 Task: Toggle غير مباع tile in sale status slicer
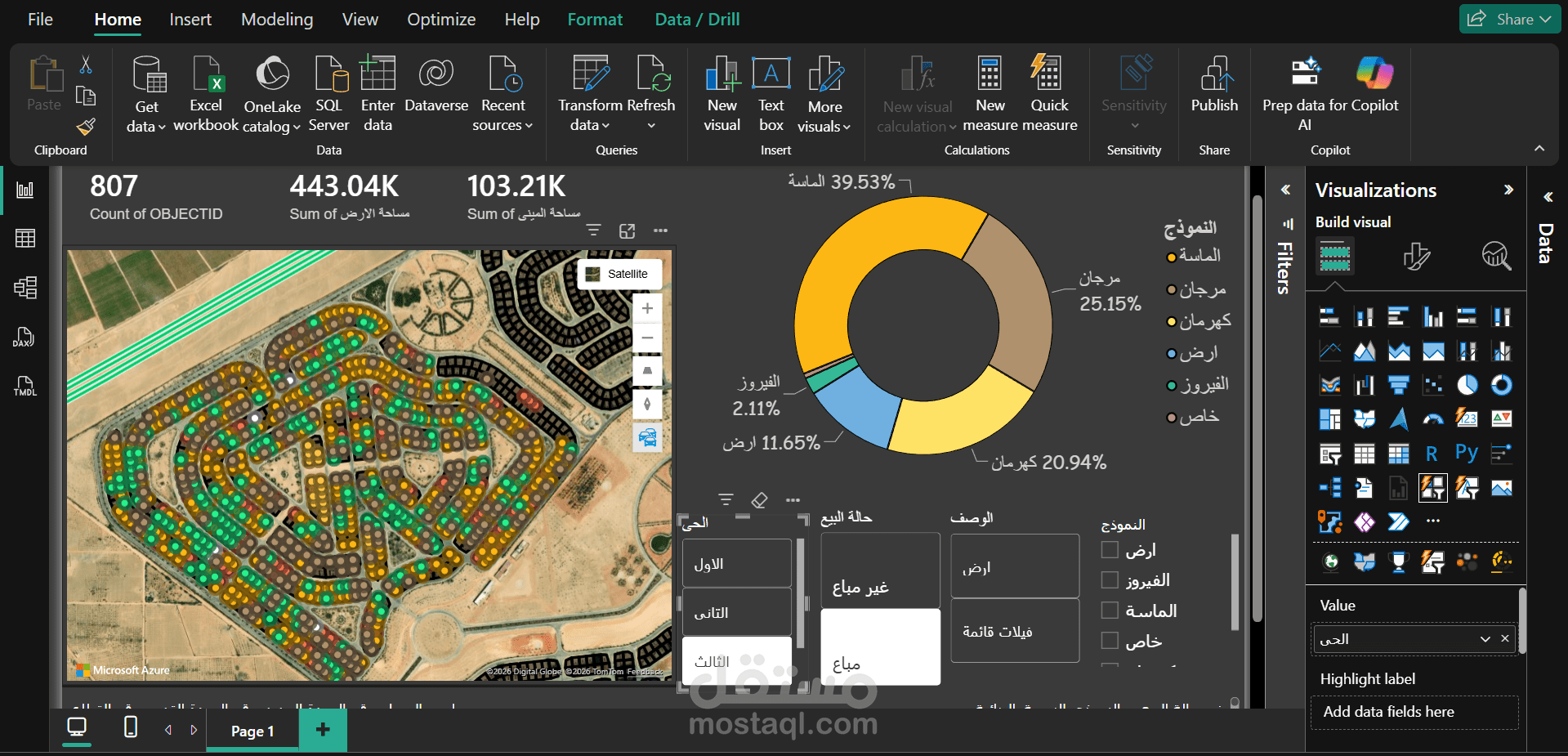click(x=880, y=570)
